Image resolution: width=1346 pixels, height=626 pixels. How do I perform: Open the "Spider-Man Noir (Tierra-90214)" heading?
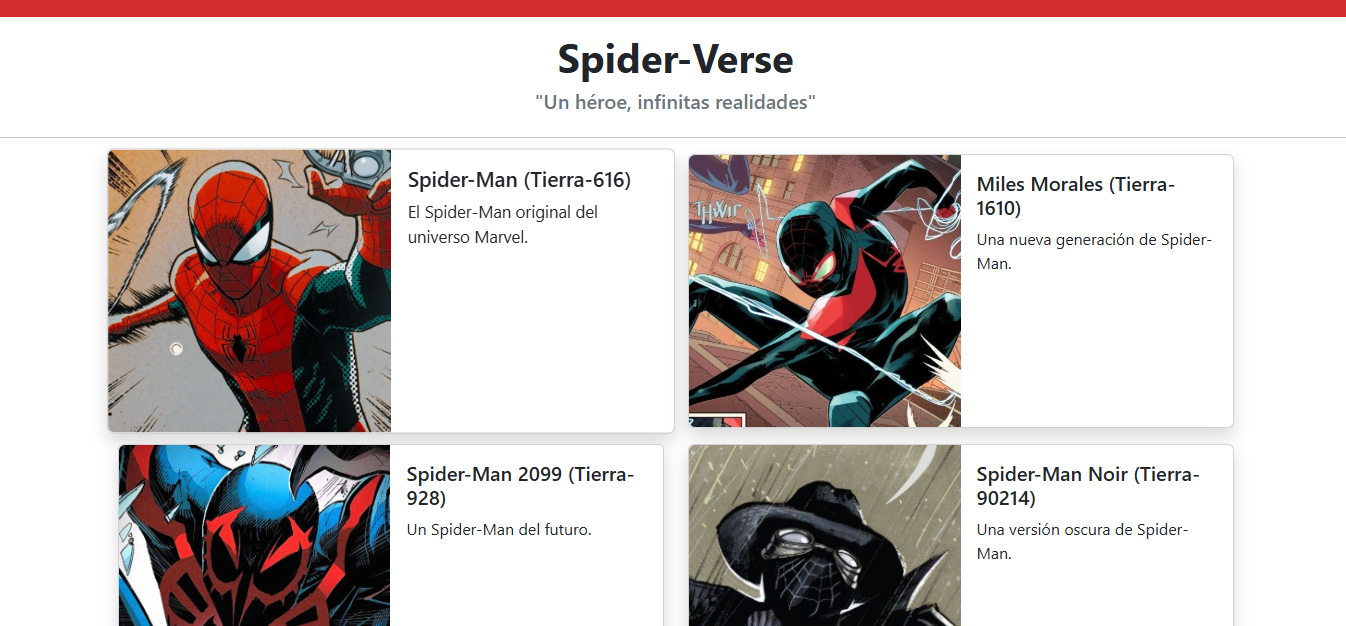[1088, 486]
